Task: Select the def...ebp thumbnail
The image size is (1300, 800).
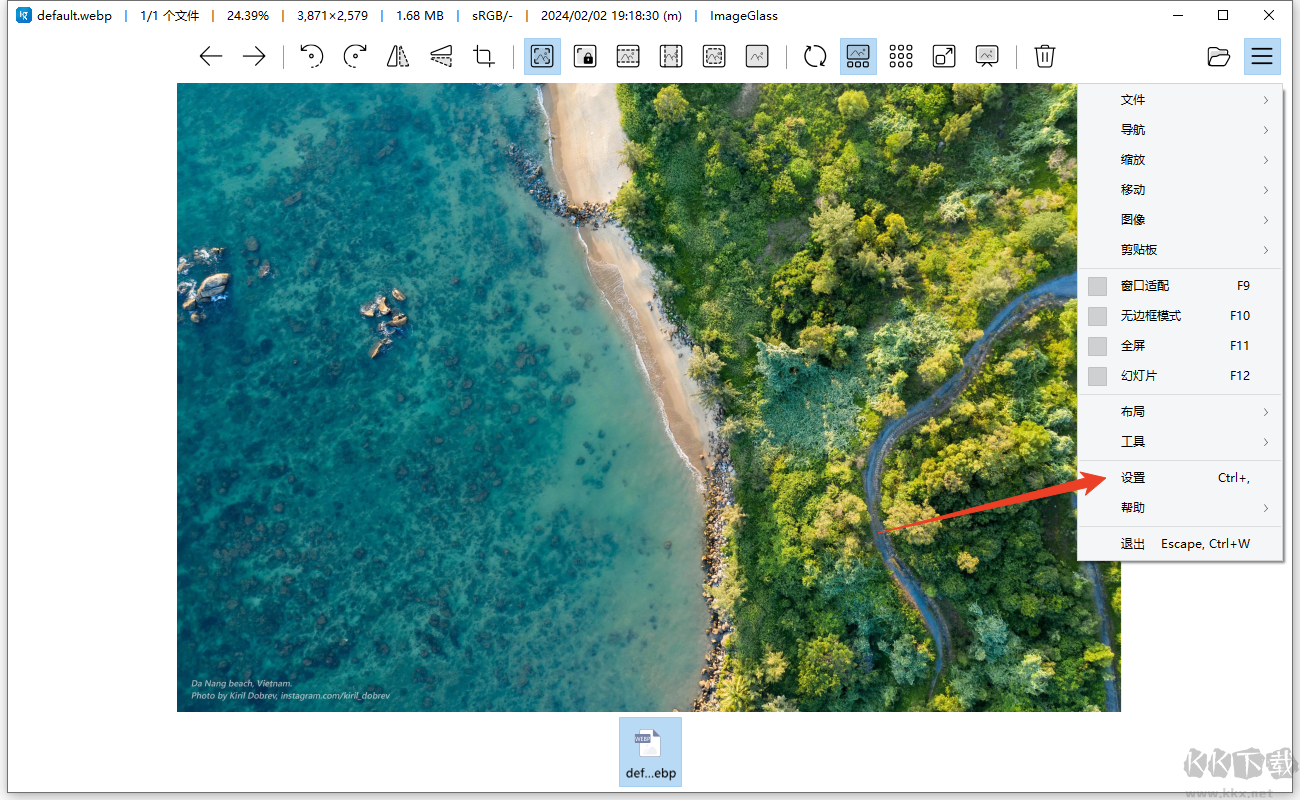Action: [650, 752]
